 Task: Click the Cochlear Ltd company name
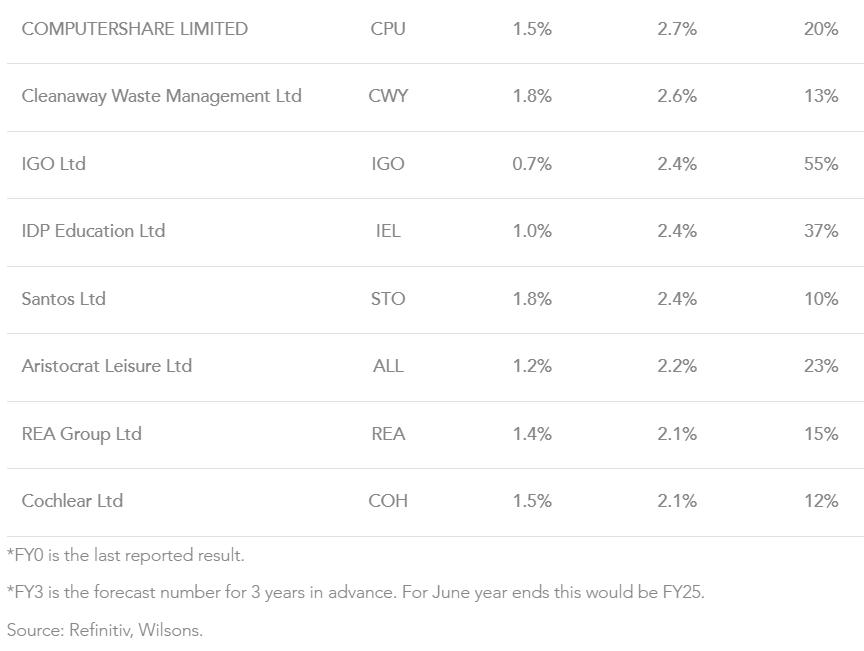[72, 501]
